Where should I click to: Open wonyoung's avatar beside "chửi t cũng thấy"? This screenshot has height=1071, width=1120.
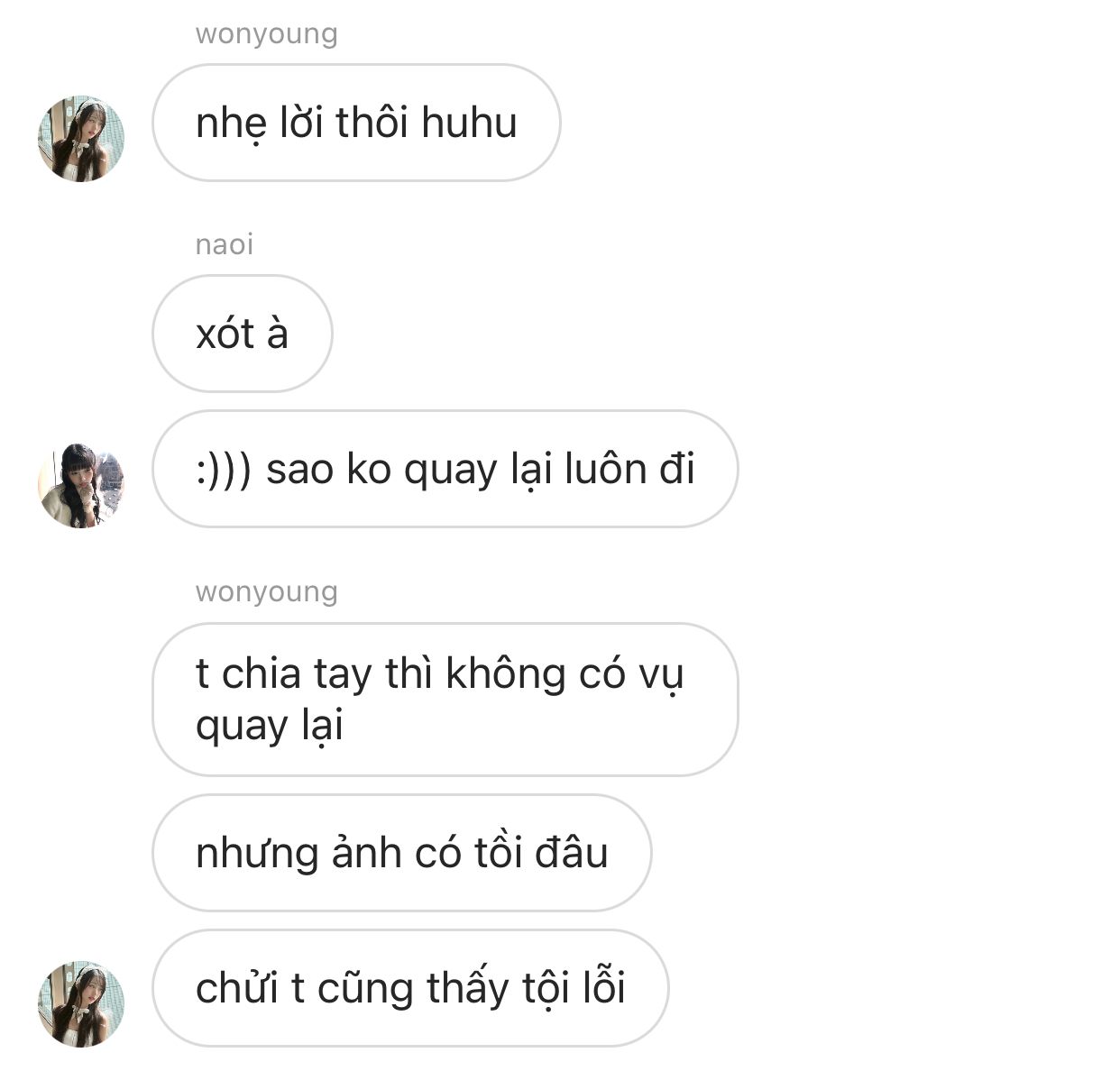tap(81, 1003)
